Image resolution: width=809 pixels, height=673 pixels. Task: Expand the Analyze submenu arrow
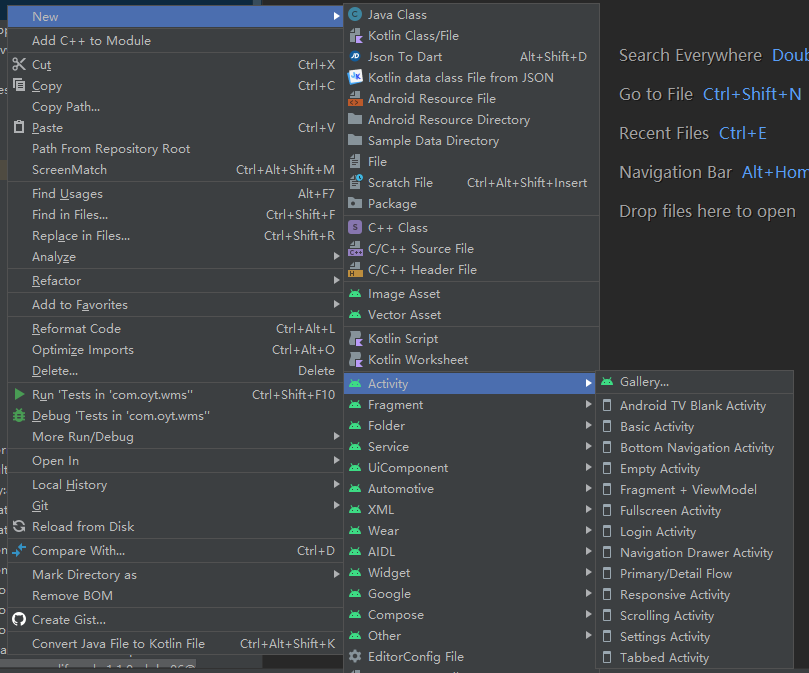tap(336, 256)
